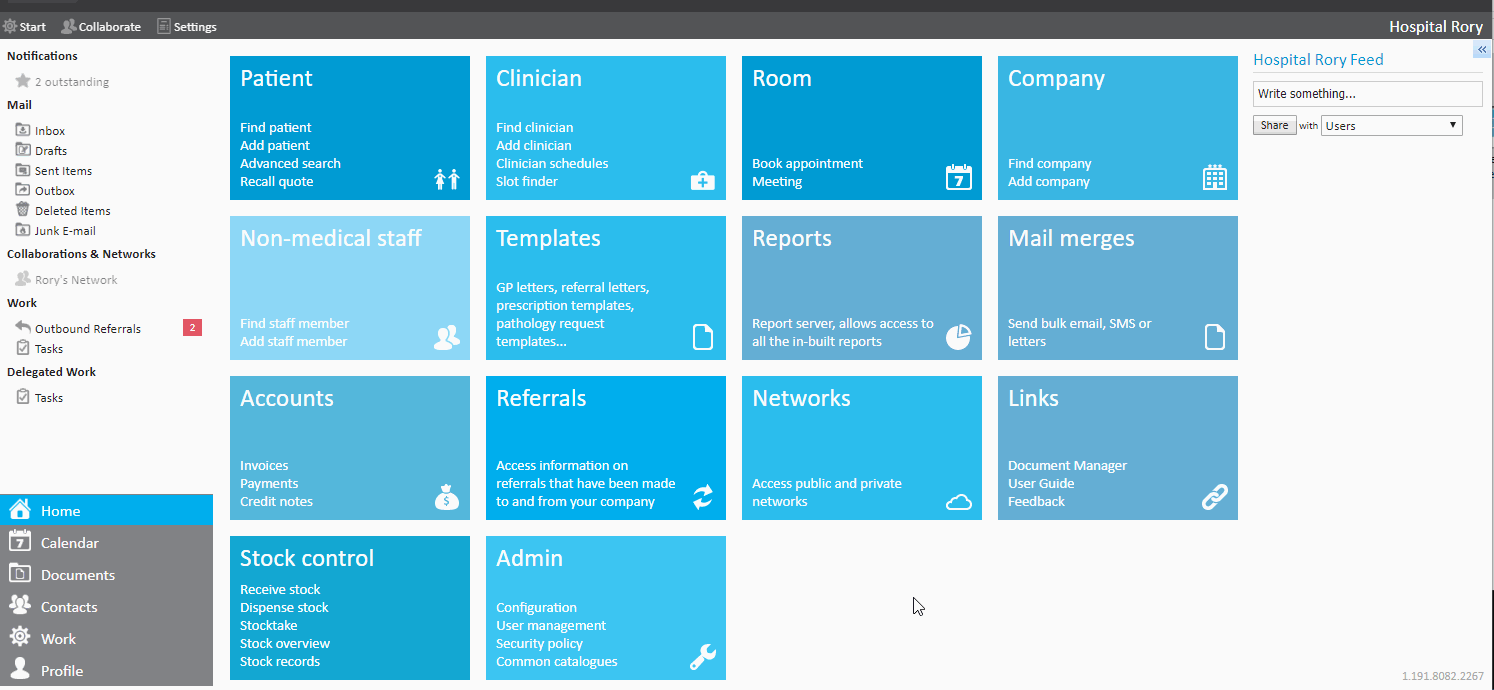Click the money bag icon on Accounts tile
The height and width of the screenshot is (690, 1494).
click(446, 497)
